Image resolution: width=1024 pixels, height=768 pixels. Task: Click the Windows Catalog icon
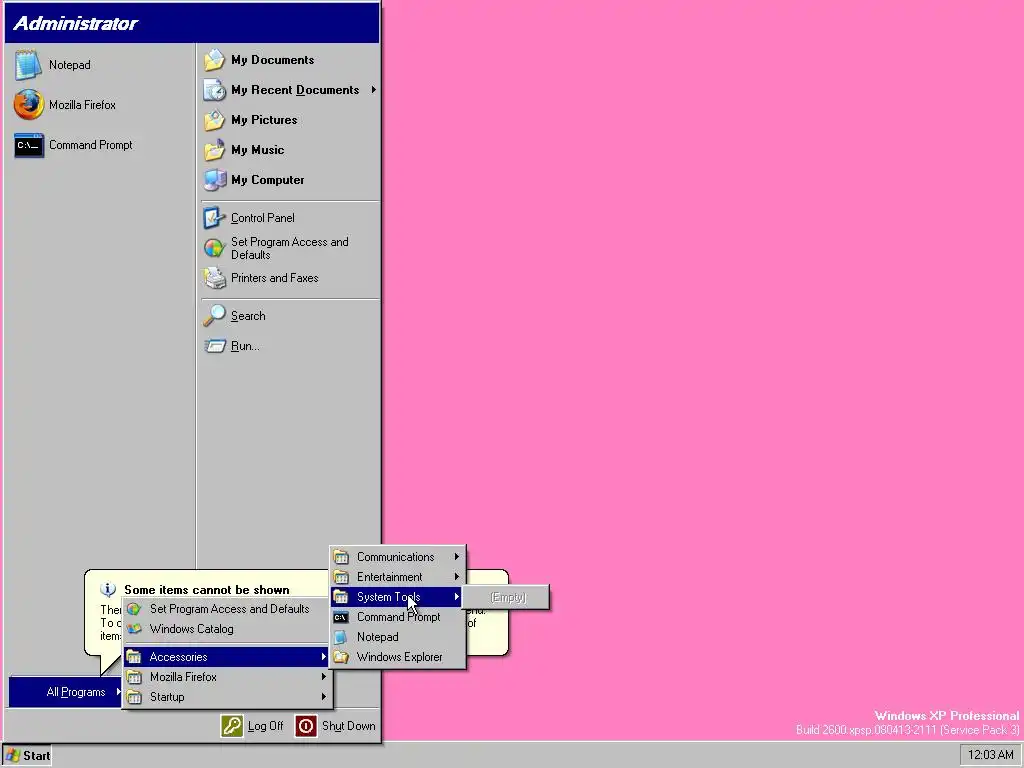click(x=135, y=629)
